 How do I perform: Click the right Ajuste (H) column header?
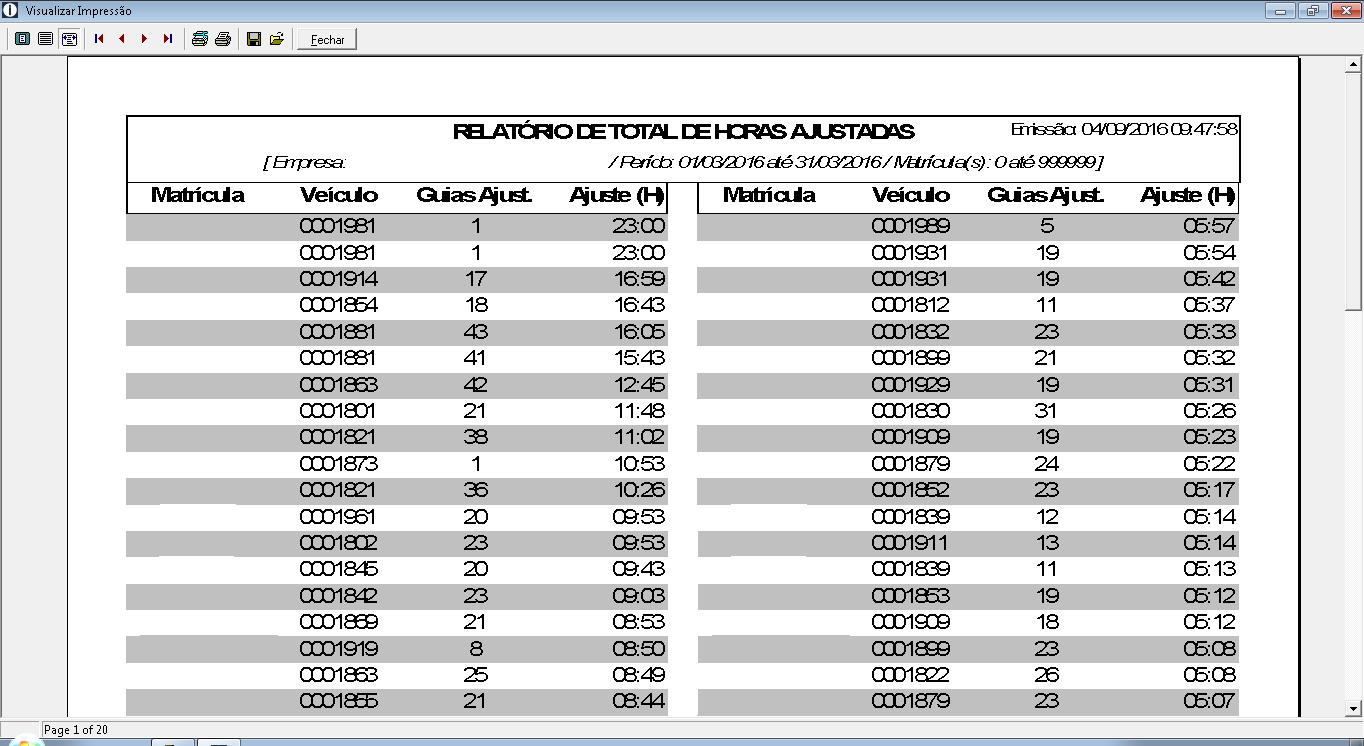click(x=1187, y=195)
